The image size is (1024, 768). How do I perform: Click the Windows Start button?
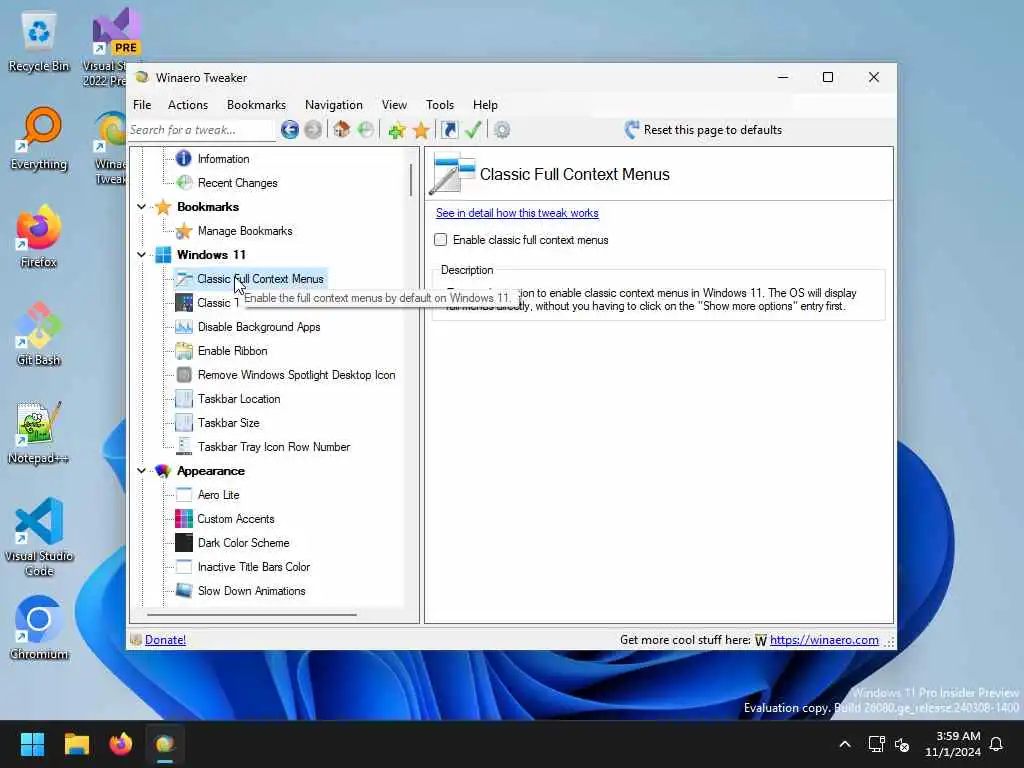pyautogui.click(x=32, y=744)
